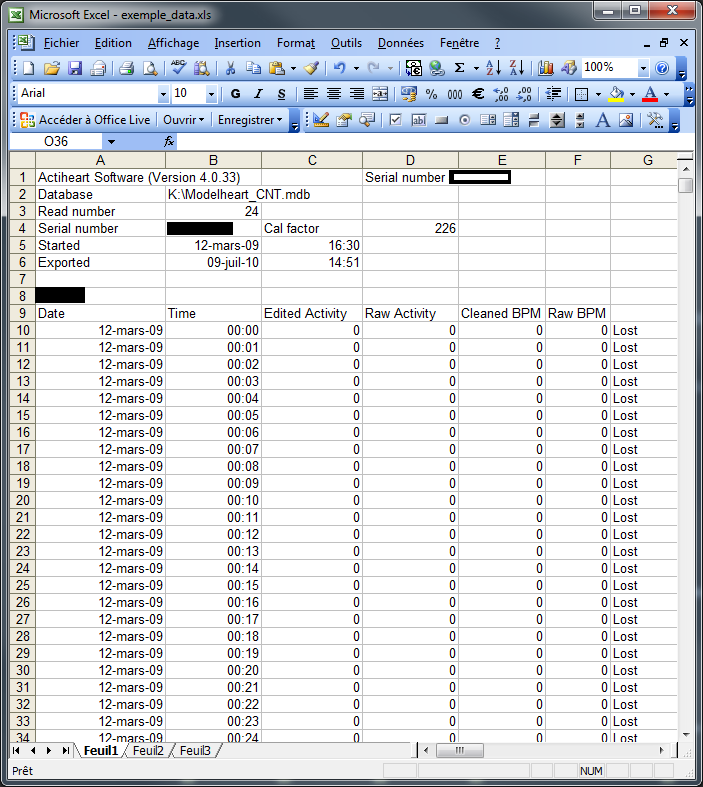The height and width of the screenshot is (787, 703).
Task: Go to last sheet navigation arrow
Action: point(66,751)
